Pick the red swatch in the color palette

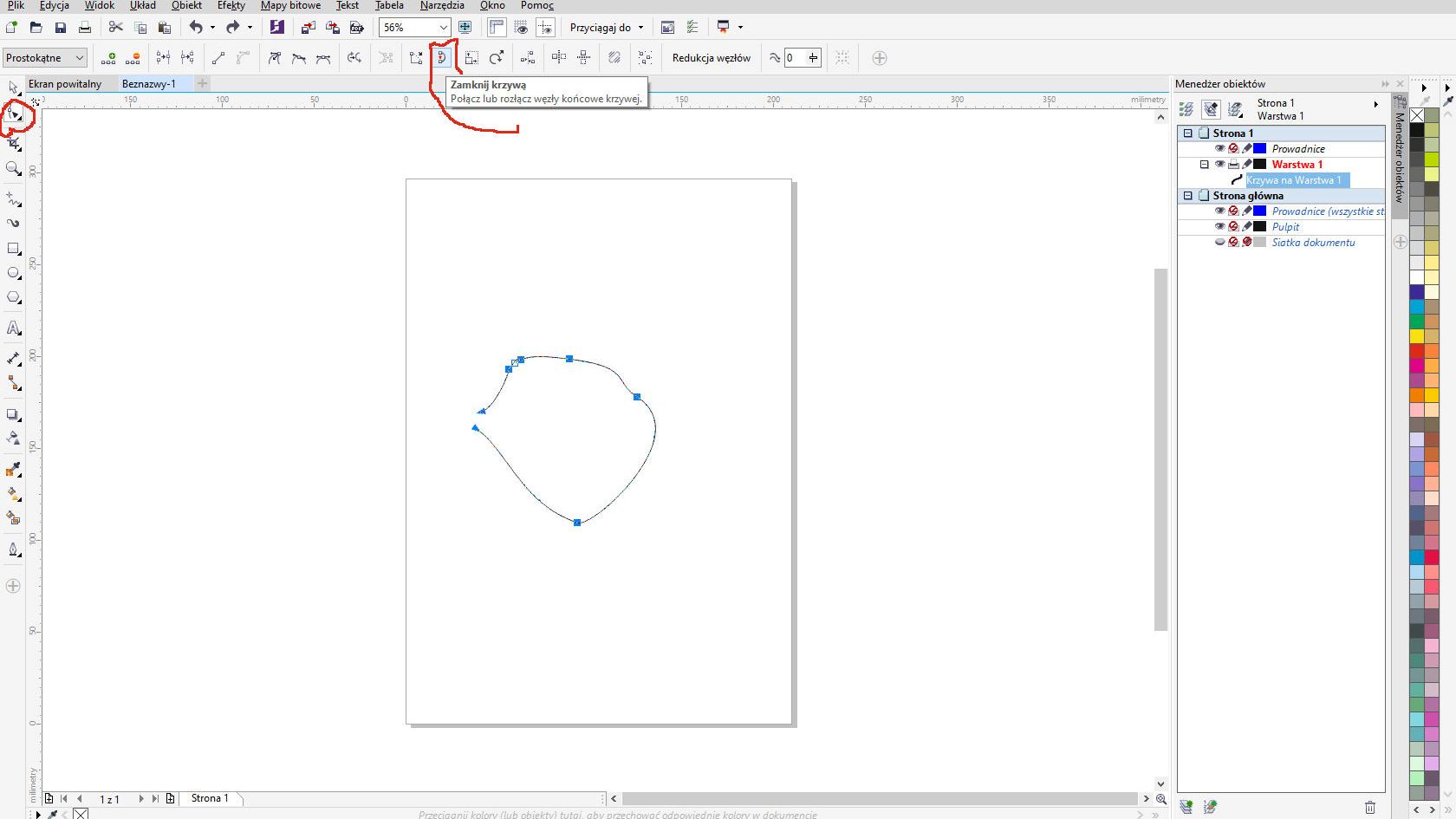click(1417, 351)
